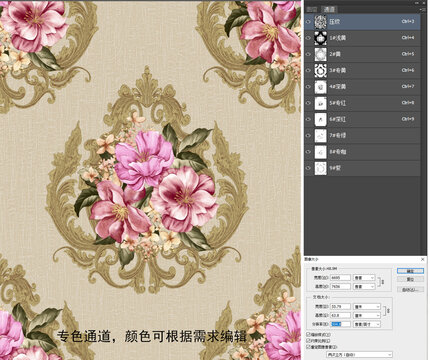Confirm Image Size with 确定 button

coord(410,271)
